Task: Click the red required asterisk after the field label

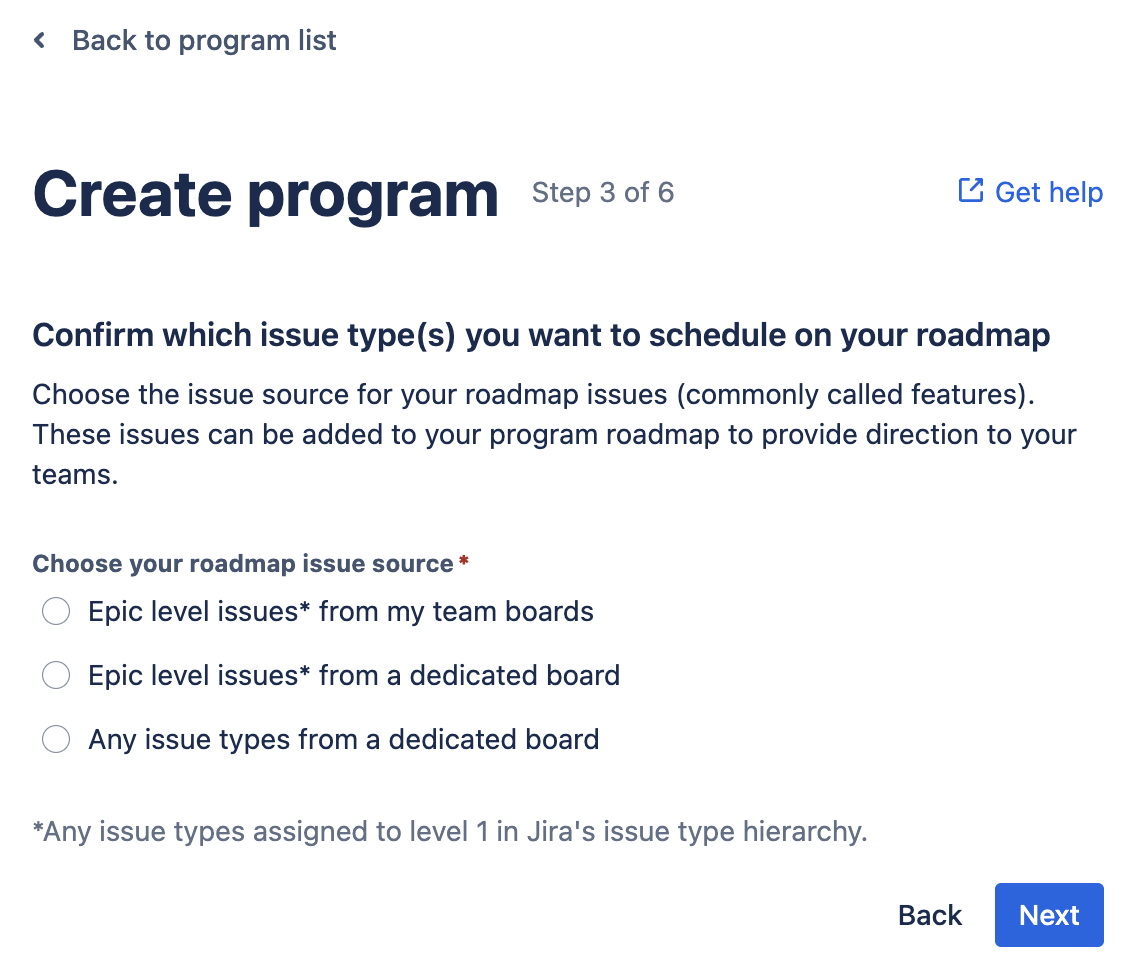Action: [463, 563]
